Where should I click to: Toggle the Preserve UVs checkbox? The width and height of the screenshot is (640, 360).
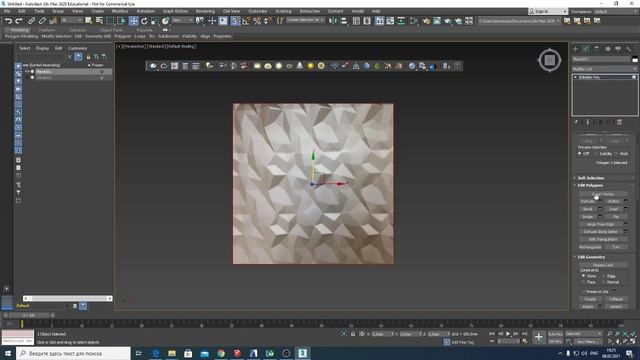pos(584,291)
